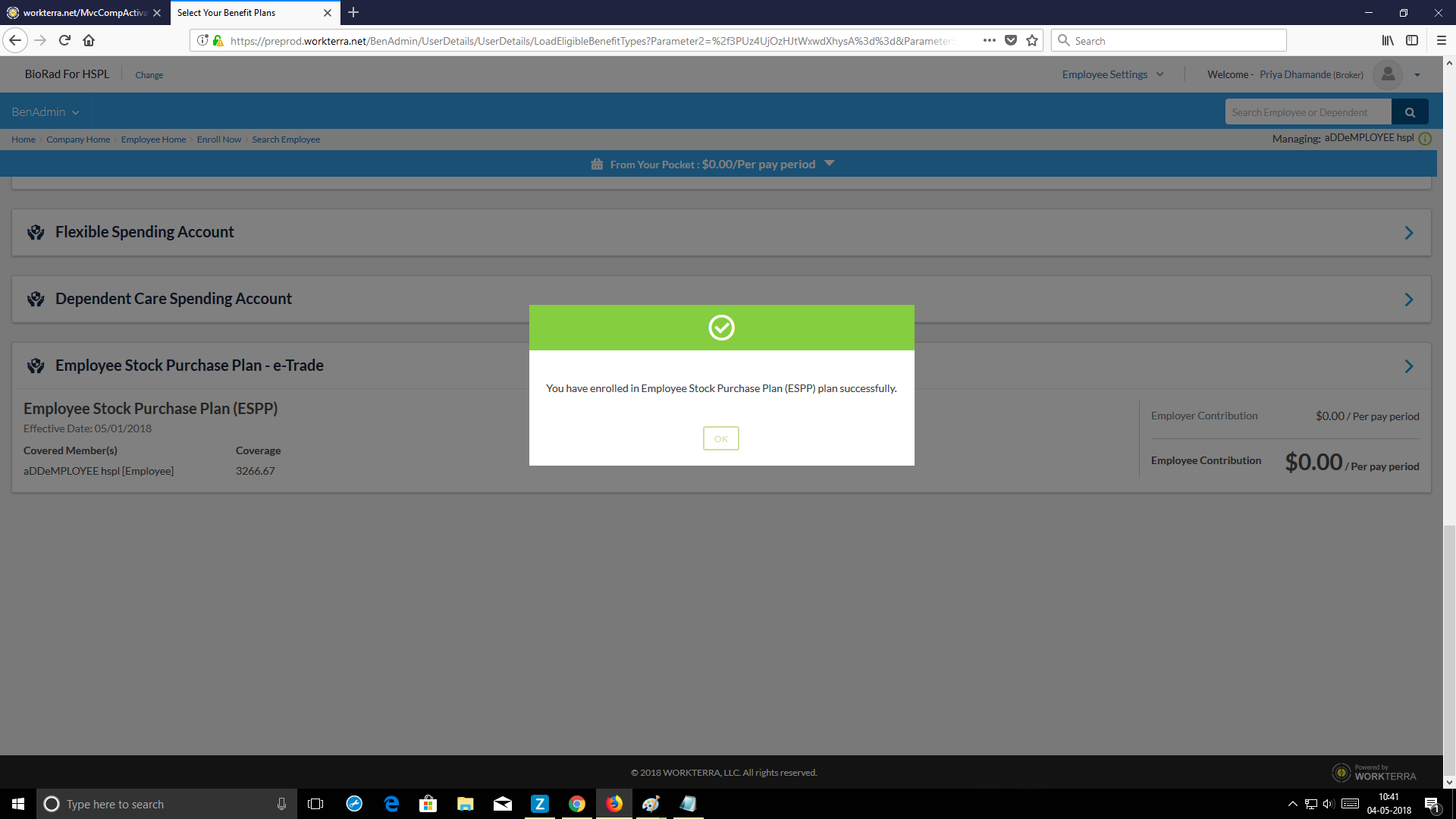Screen dimensions: 1456x819
Task: Click the Firefox Library icon
Action: click(x=1387, y=40)
